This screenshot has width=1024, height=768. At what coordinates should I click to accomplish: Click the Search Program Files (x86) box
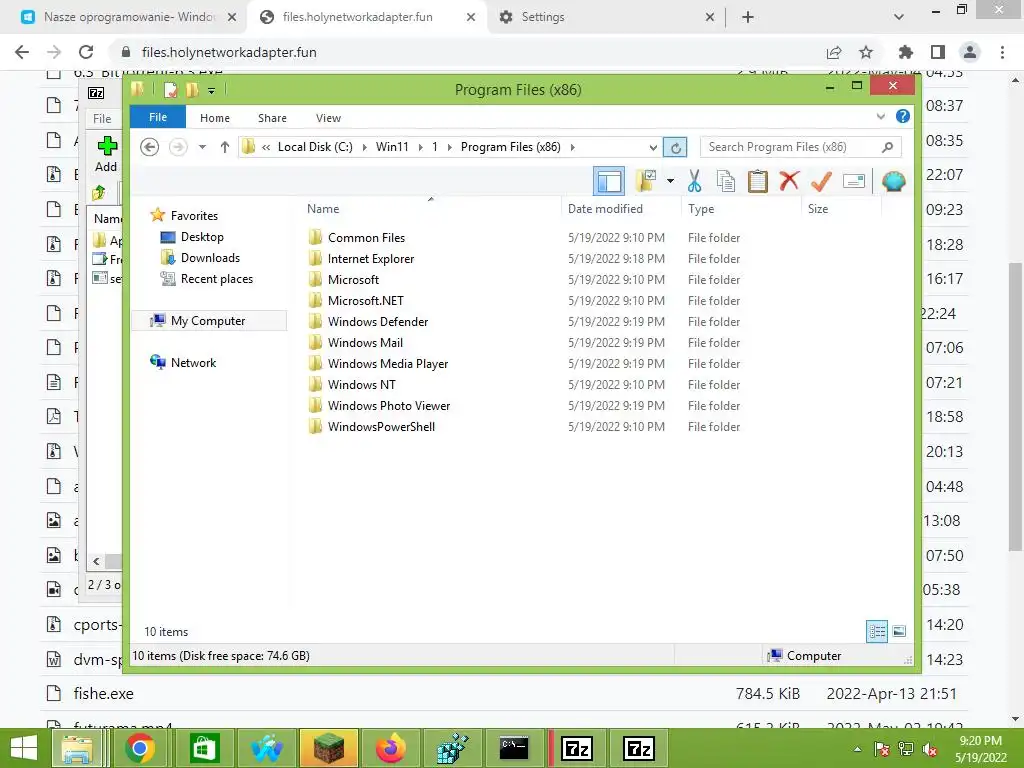pos(801,147)
